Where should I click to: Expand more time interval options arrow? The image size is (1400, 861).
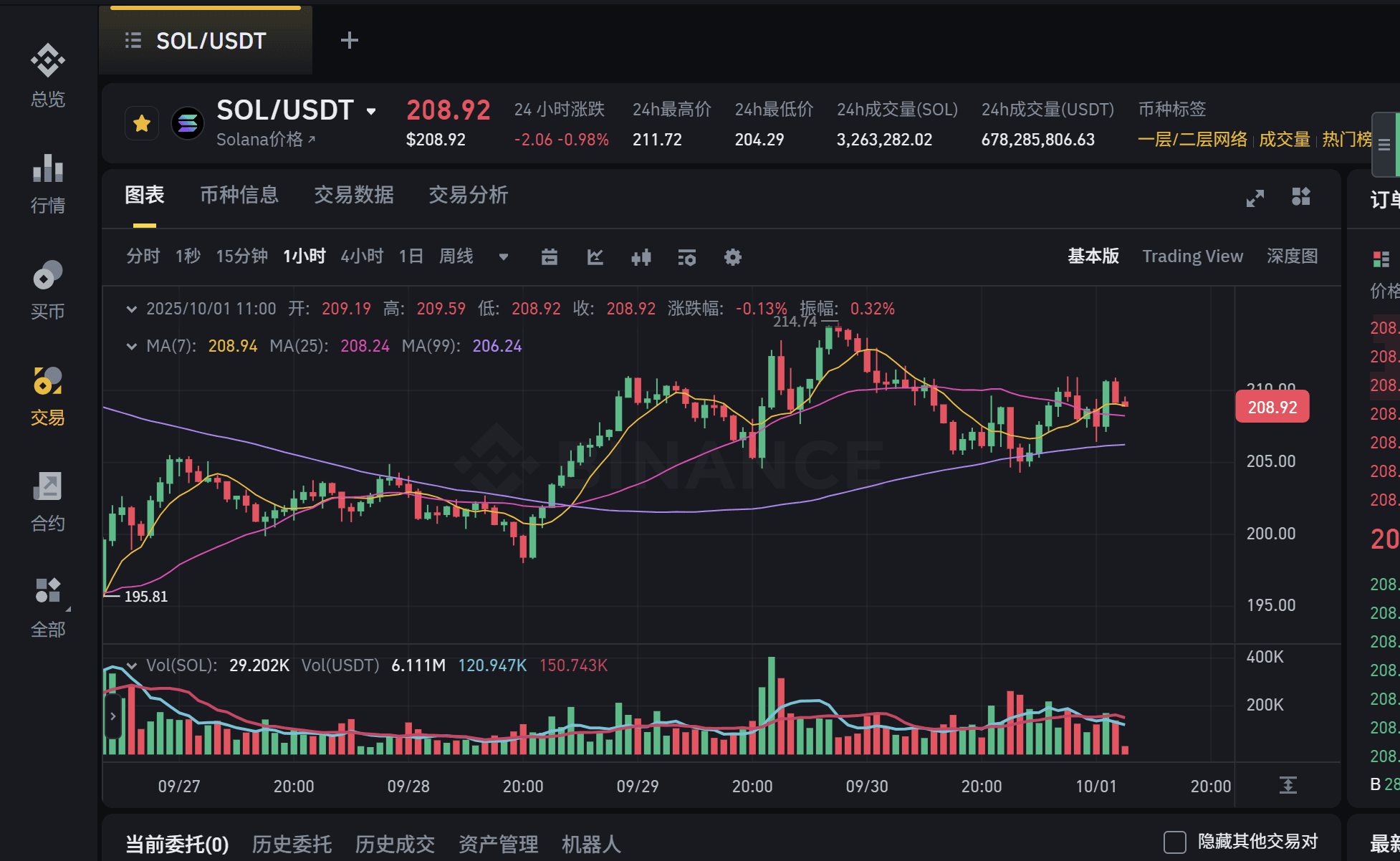504,257
